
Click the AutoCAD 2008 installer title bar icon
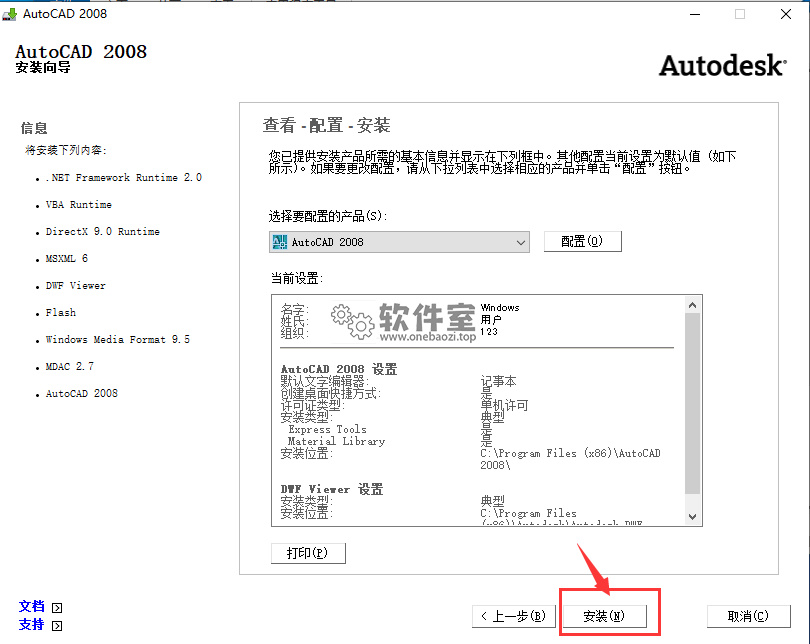pos(9,14)
